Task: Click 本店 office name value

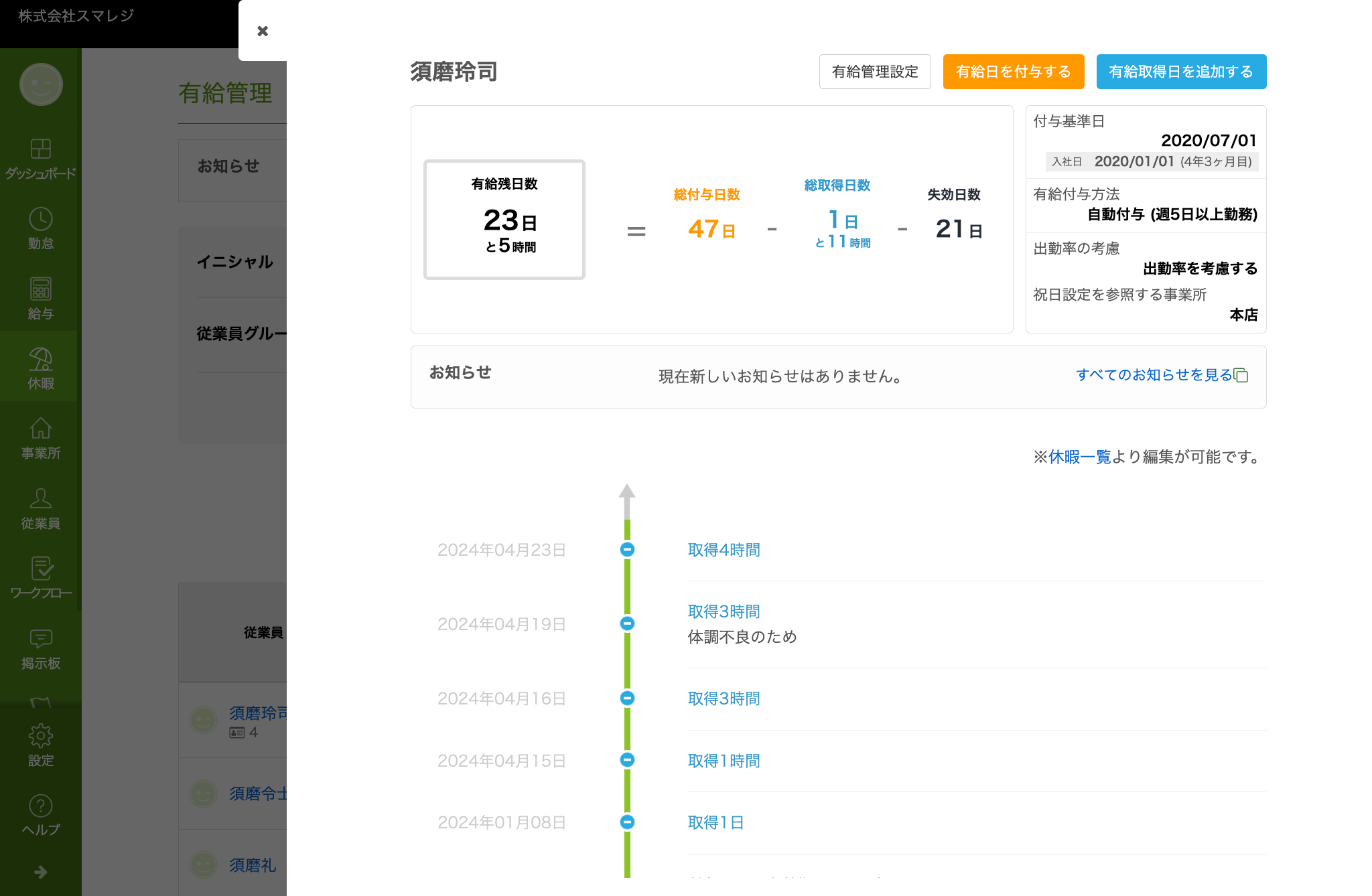Action: point(1244,315)
